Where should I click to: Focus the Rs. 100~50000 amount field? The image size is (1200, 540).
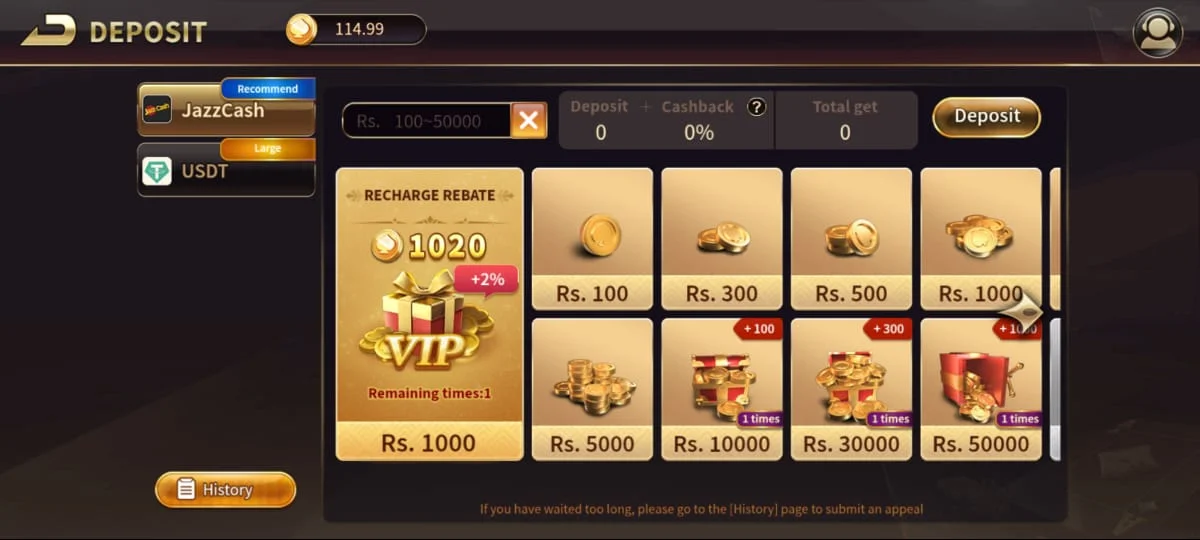tap(426, 121)
